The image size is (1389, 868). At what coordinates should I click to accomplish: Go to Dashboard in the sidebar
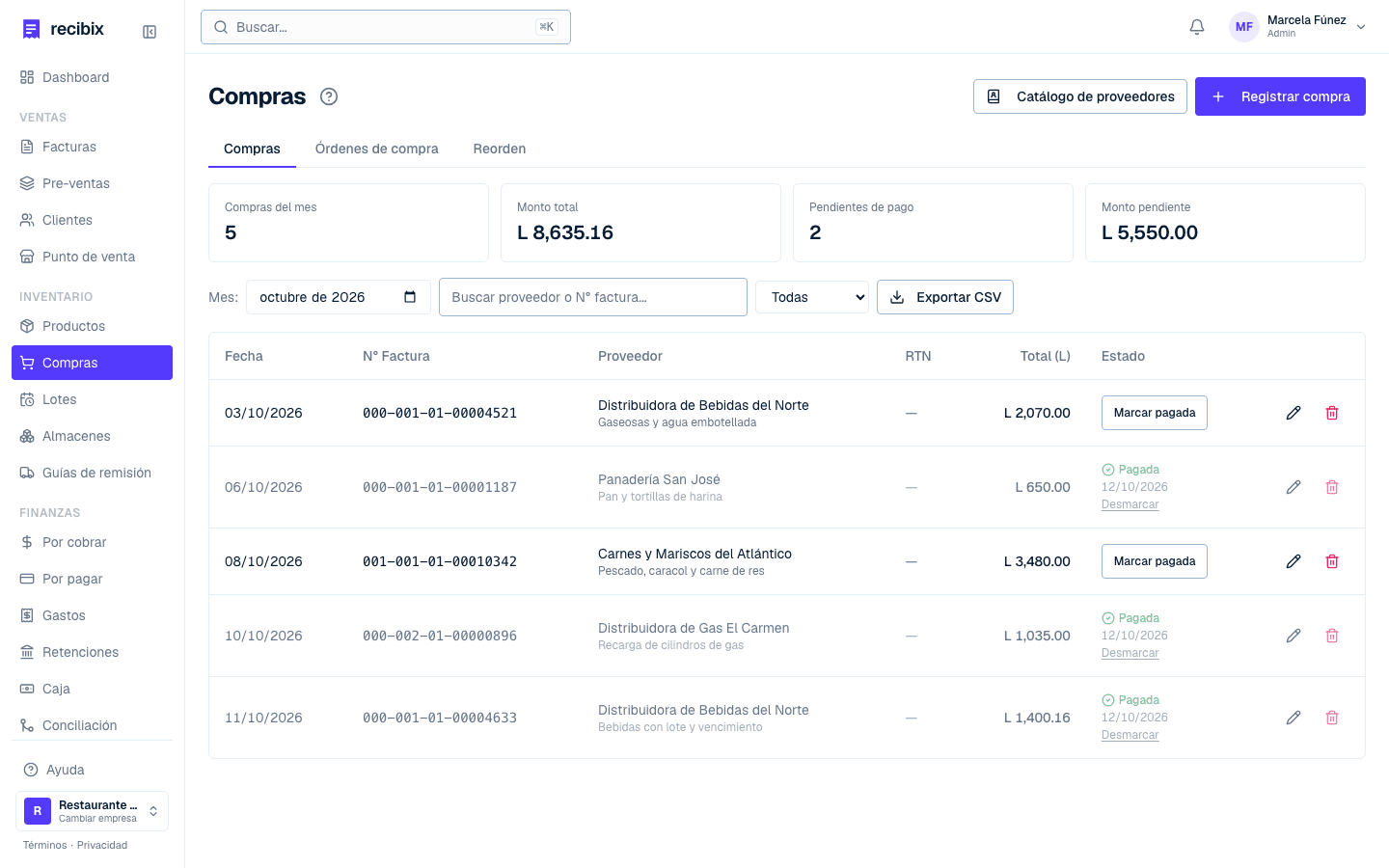[x=92, y=77]
